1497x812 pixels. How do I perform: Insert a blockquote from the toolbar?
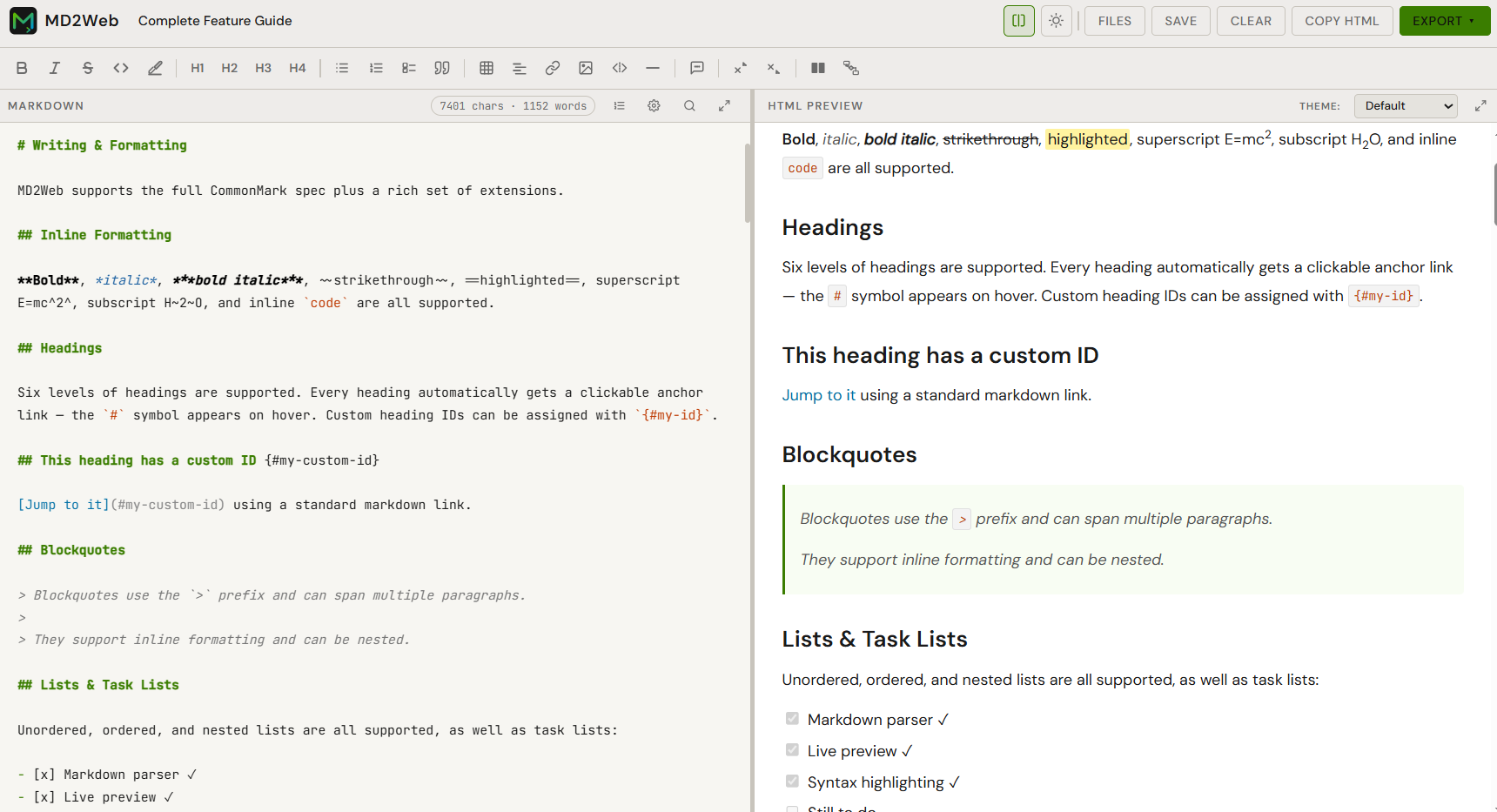pos(442,67)
